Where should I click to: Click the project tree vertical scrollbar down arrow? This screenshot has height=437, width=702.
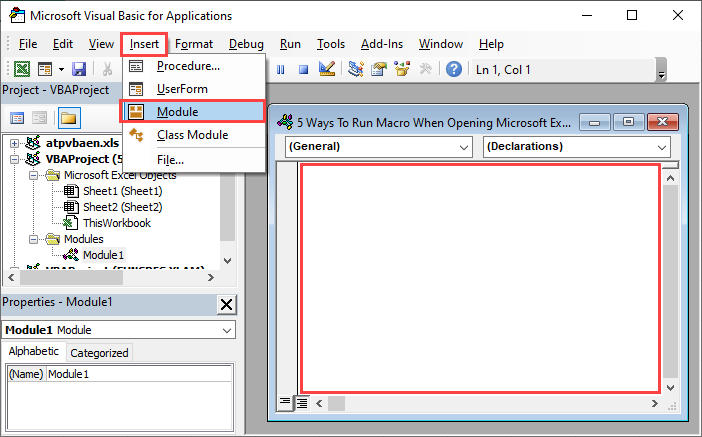pos(227,261)
